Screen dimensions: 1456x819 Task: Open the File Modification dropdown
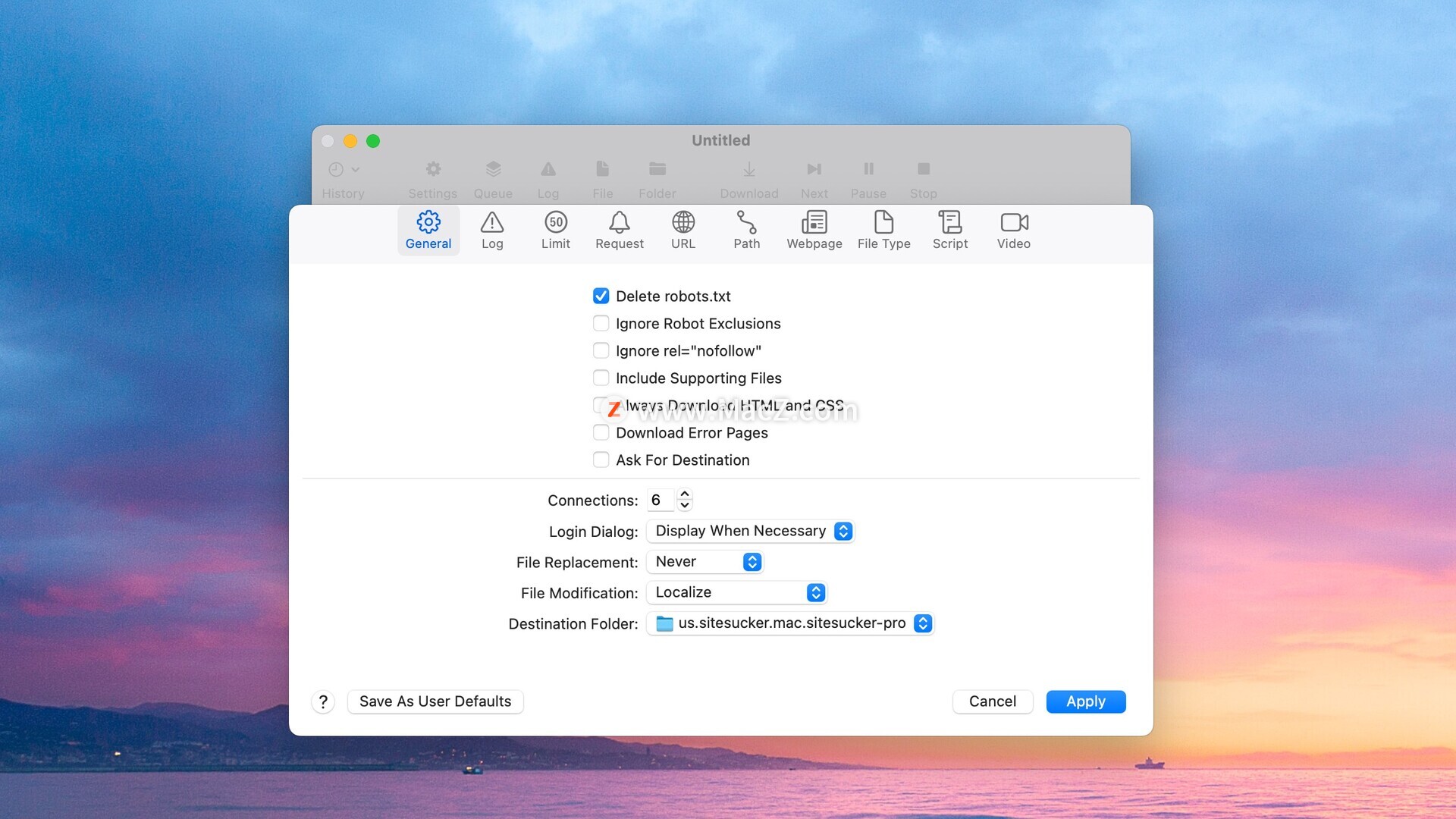point(736,592)
